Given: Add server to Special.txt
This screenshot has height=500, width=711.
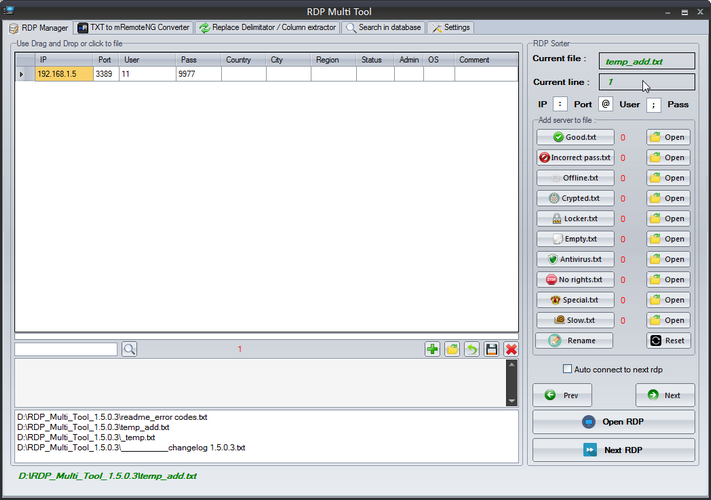Looking at the screenshot, I should click(x=575, y=300).
